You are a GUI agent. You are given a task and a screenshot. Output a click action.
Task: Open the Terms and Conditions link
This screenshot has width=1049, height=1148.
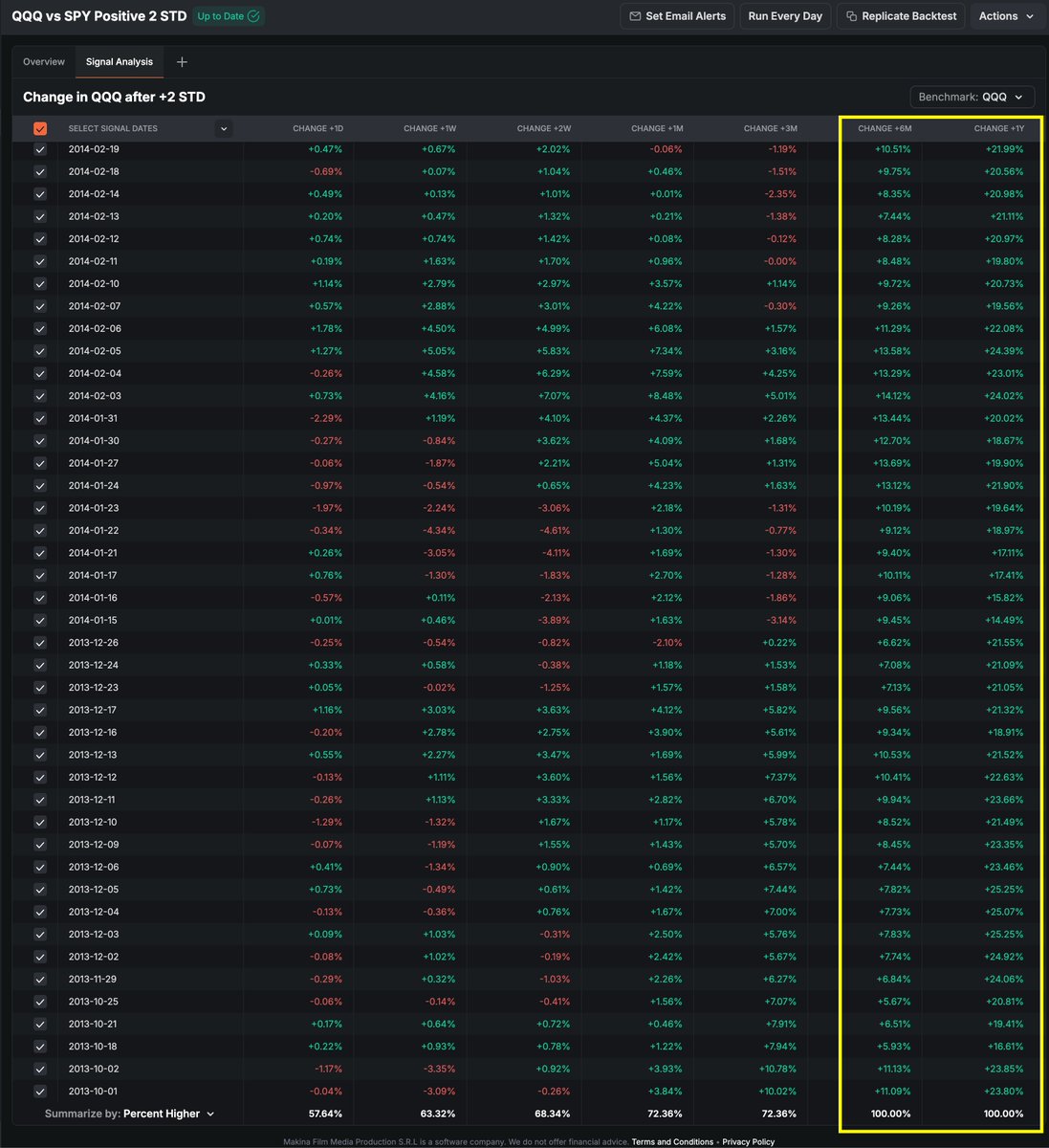[672, 1141]
